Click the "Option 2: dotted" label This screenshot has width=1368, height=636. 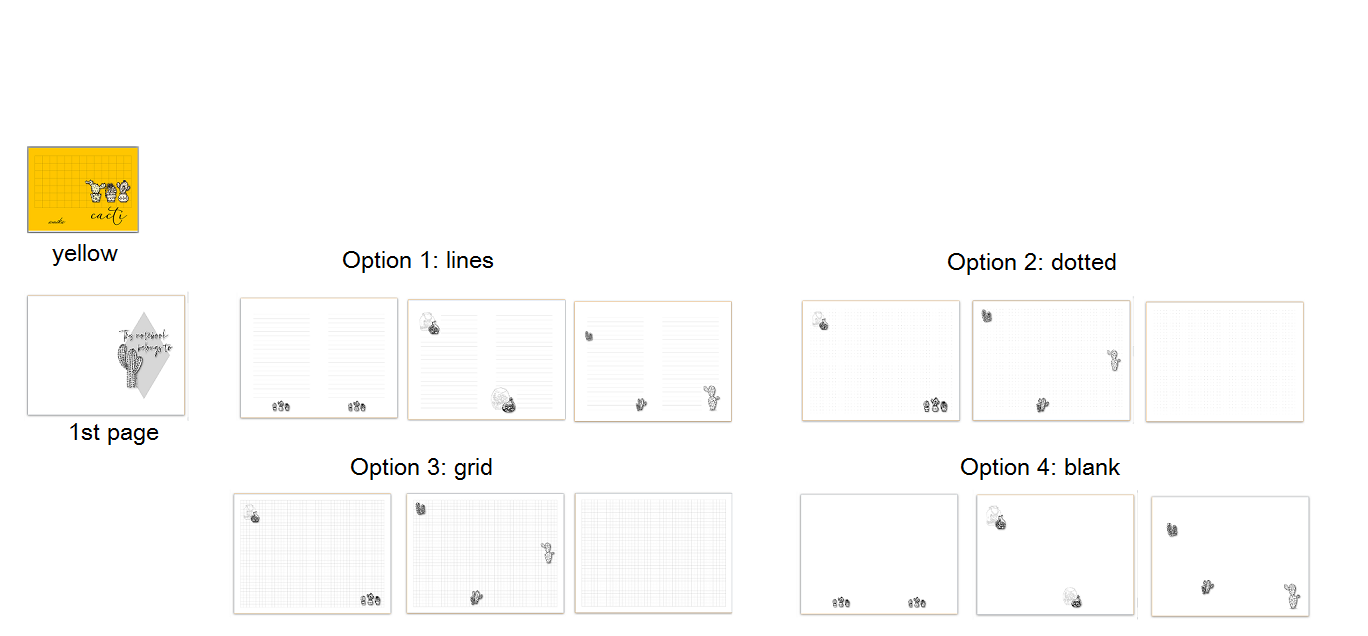pos(1032,262)
